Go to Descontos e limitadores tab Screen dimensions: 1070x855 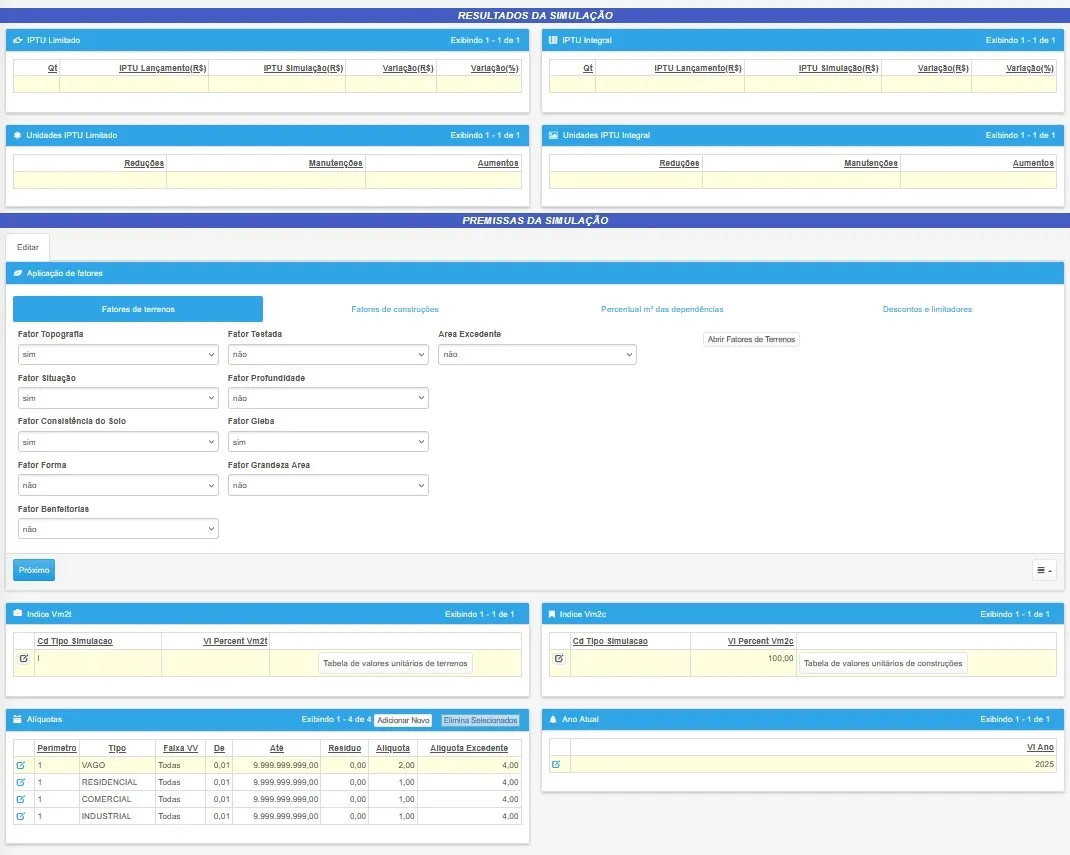point(927,309)
